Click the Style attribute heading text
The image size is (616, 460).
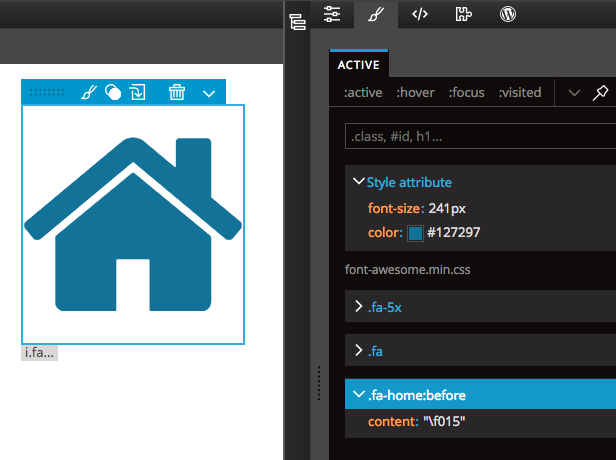[x=409, y=182]
